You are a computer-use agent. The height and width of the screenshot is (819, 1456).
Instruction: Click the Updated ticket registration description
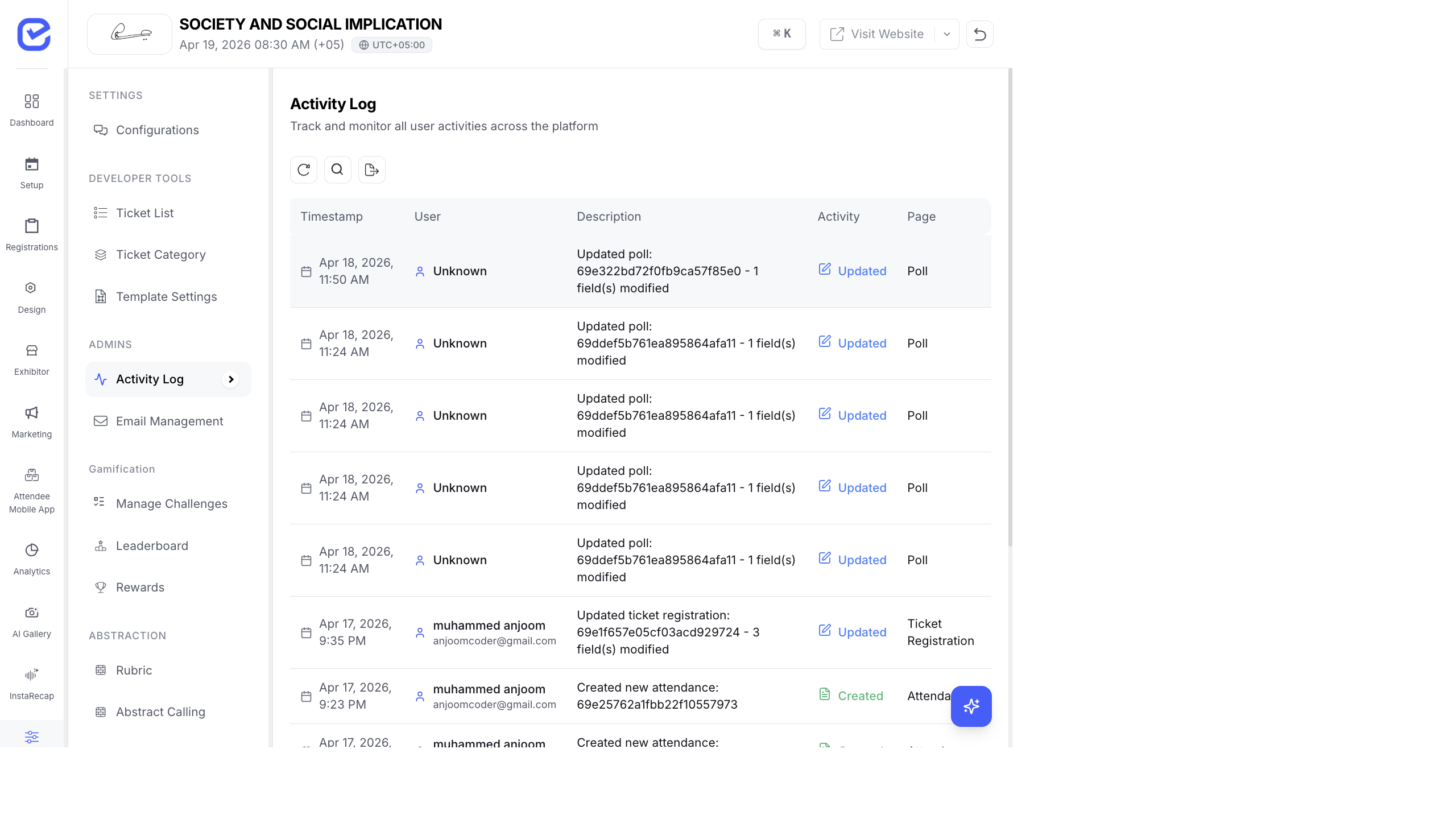coord(668,632)
